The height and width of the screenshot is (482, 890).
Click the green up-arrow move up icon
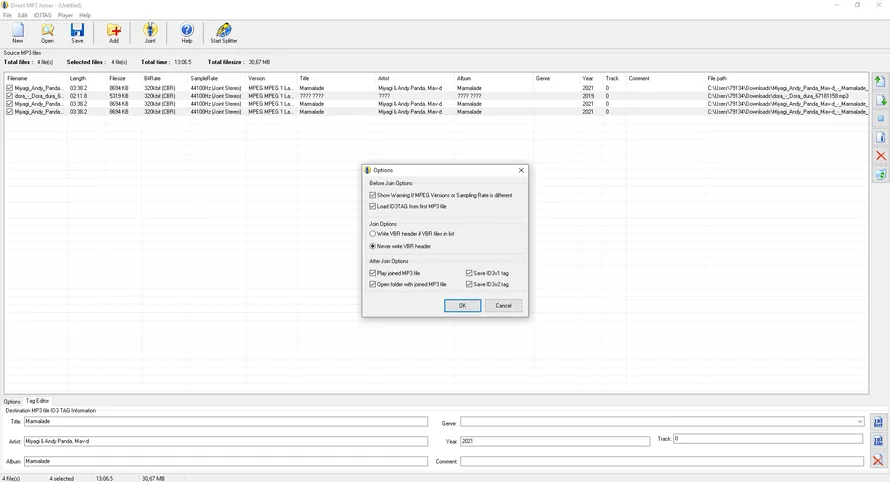tap(881, 81)
